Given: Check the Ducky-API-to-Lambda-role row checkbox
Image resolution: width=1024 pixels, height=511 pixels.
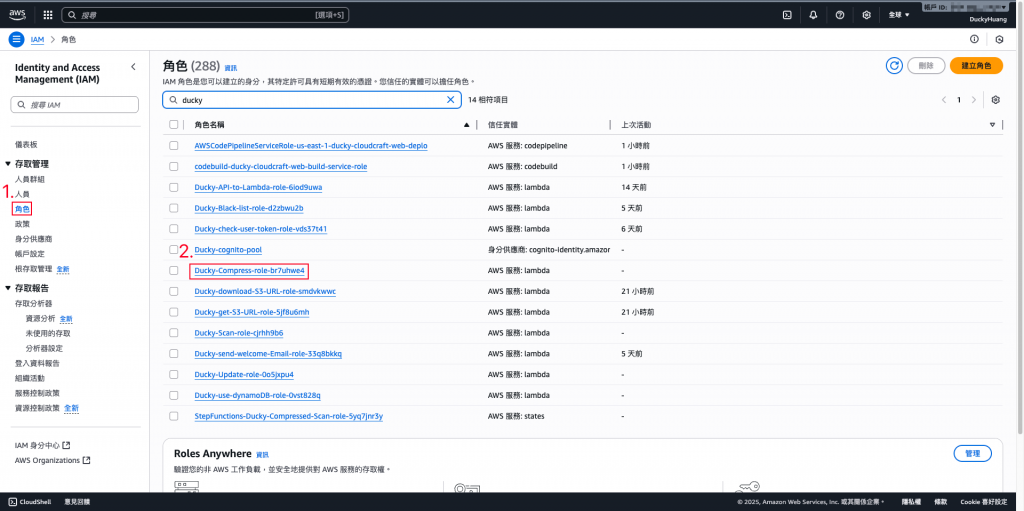Looking at the screenshot, I should pos(174,188).
